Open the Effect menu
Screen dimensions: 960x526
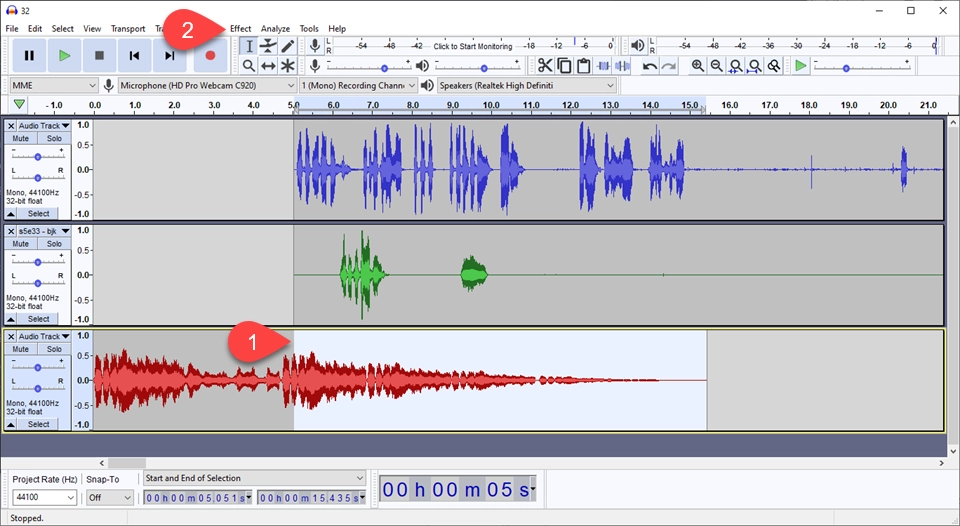point(240,29)
